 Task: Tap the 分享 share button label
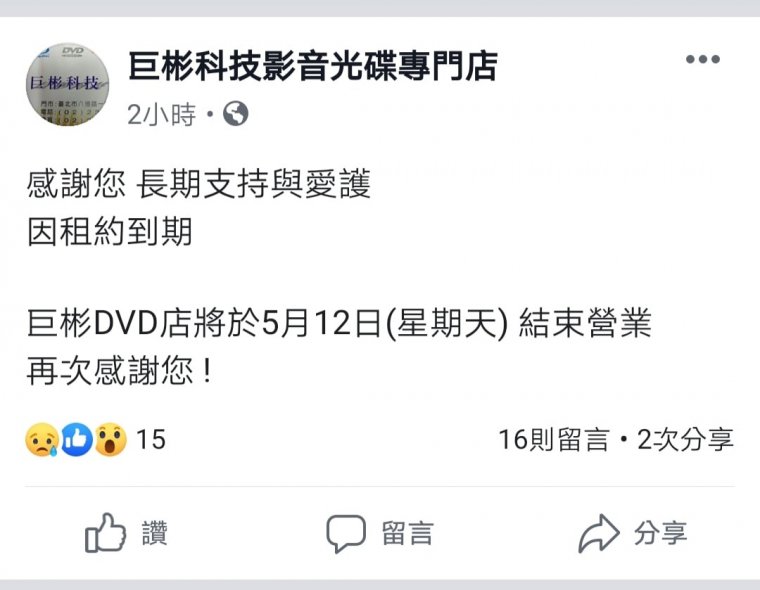(x=660, y=533)
